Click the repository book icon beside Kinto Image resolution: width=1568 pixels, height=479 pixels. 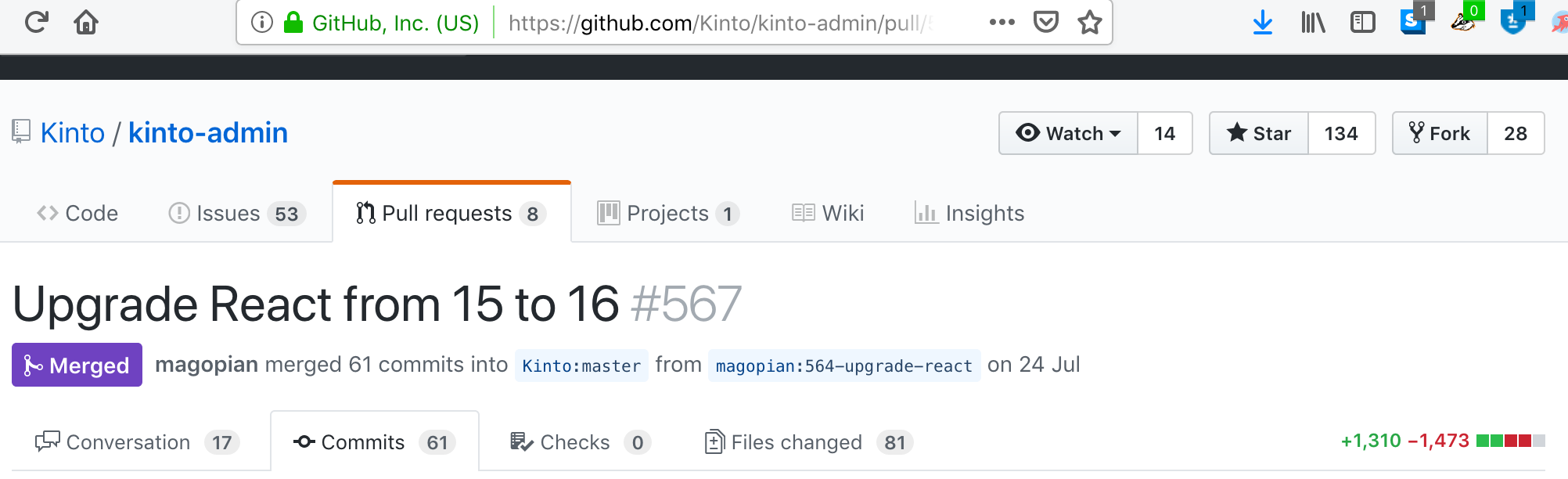point(21,131)
